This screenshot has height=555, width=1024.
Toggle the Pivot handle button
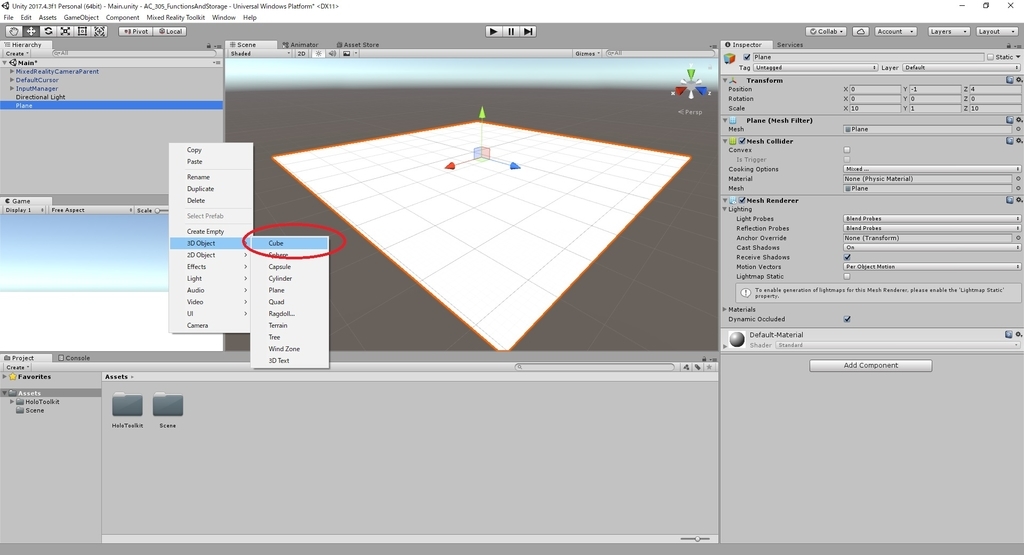(x=135, y=31)
